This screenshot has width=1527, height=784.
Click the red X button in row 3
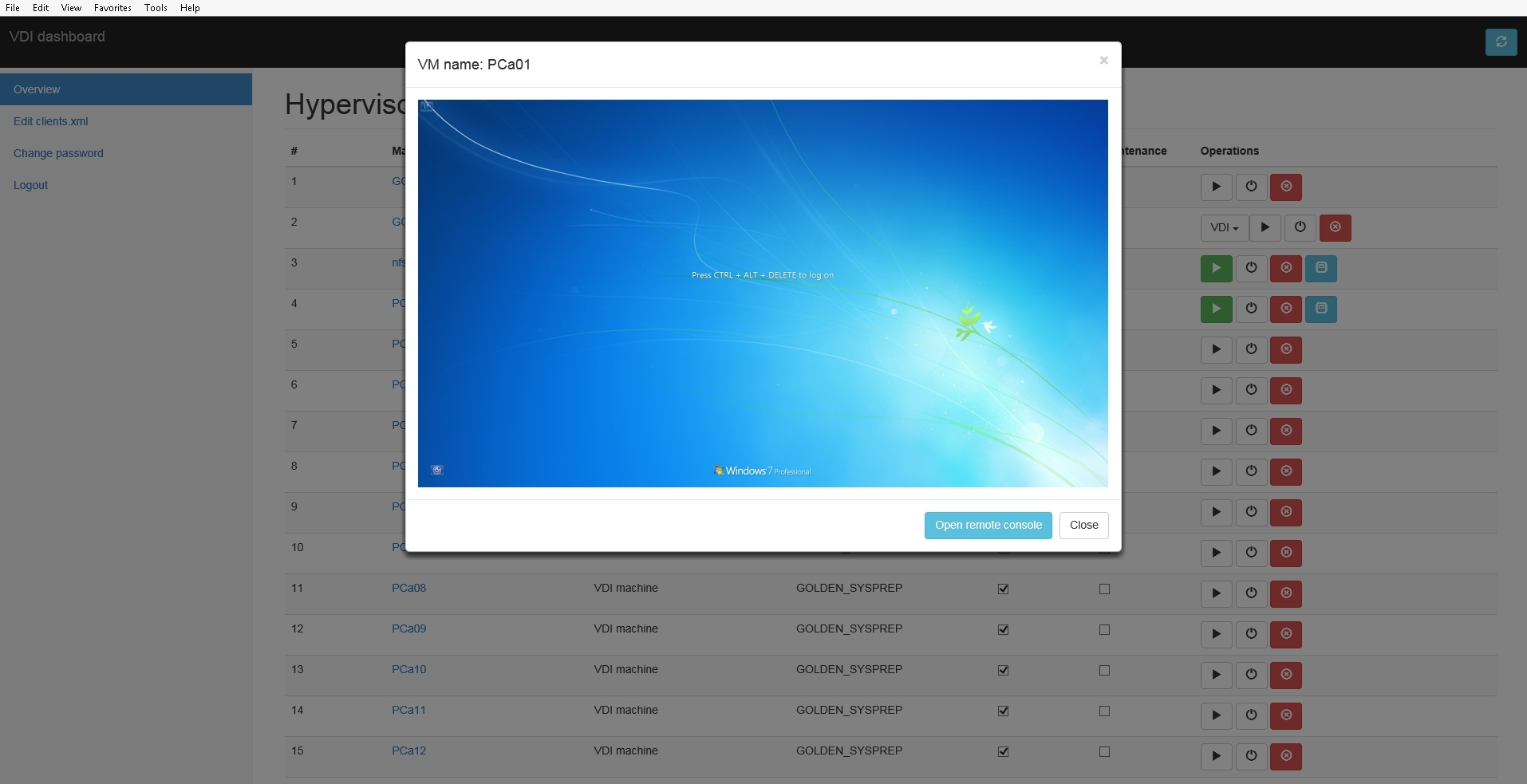tap(1286, 269)
